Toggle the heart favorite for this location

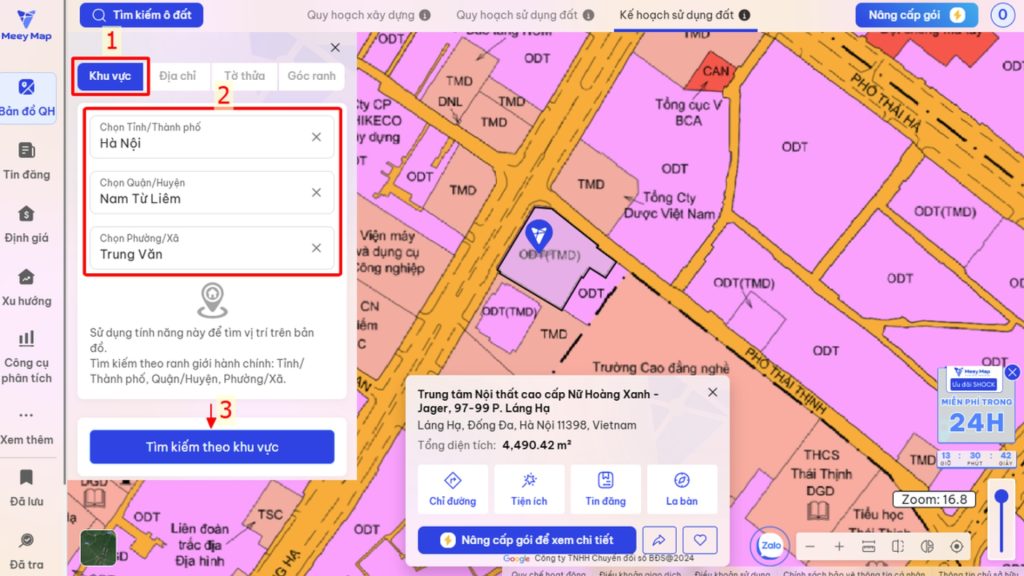pos(700,540)
